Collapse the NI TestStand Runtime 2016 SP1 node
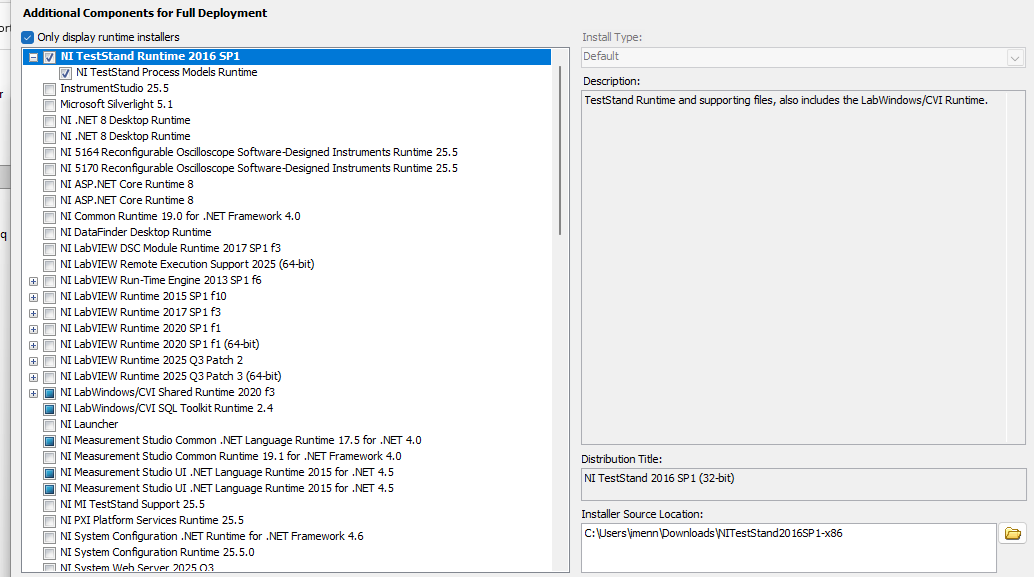This screenshot has height=577, width=1034. [x=34, y=57]
